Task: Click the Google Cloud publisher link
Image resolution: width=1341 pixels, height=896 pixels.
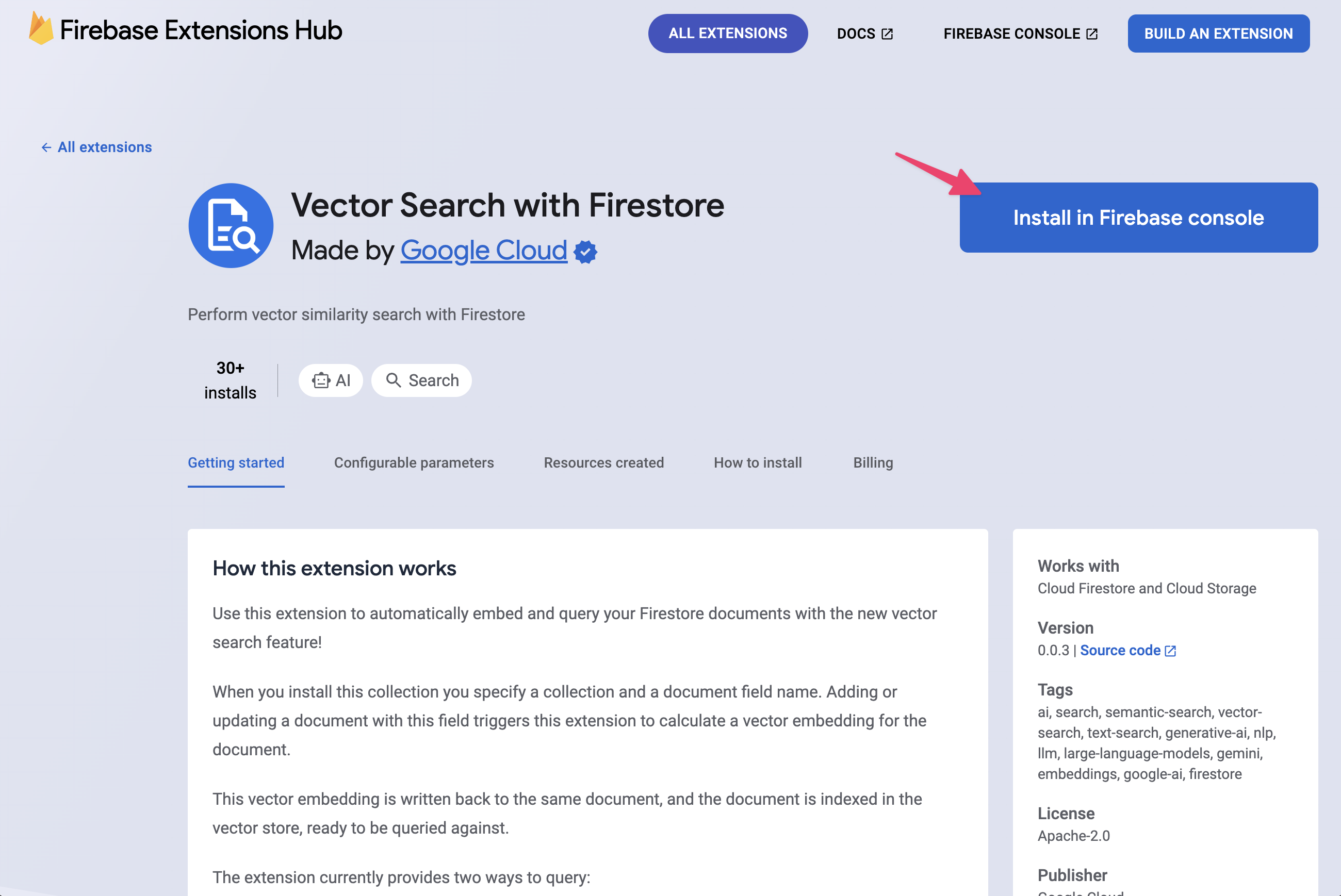Action: click(483, 250)
